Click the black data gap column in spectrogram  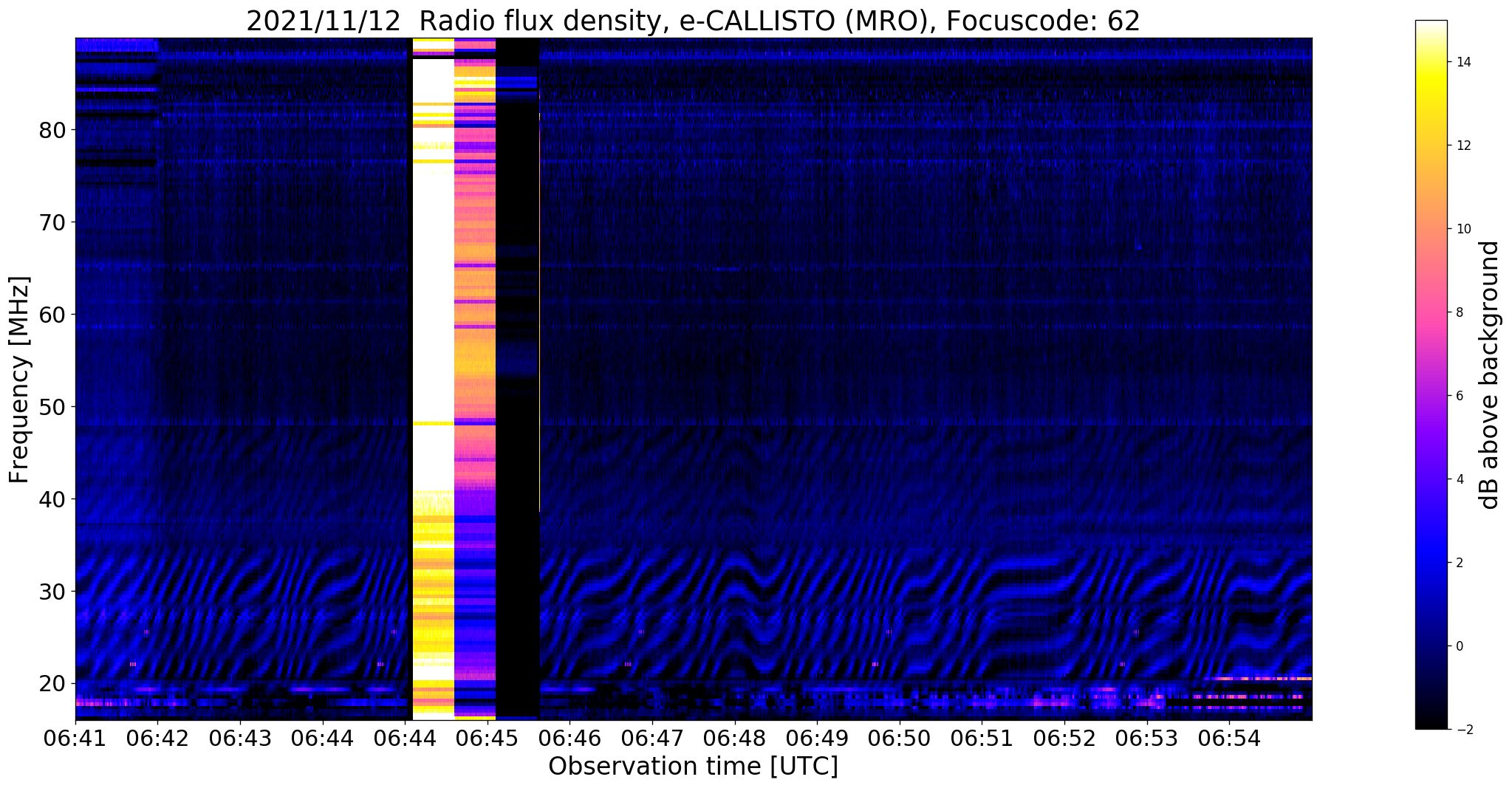[517, 378]
